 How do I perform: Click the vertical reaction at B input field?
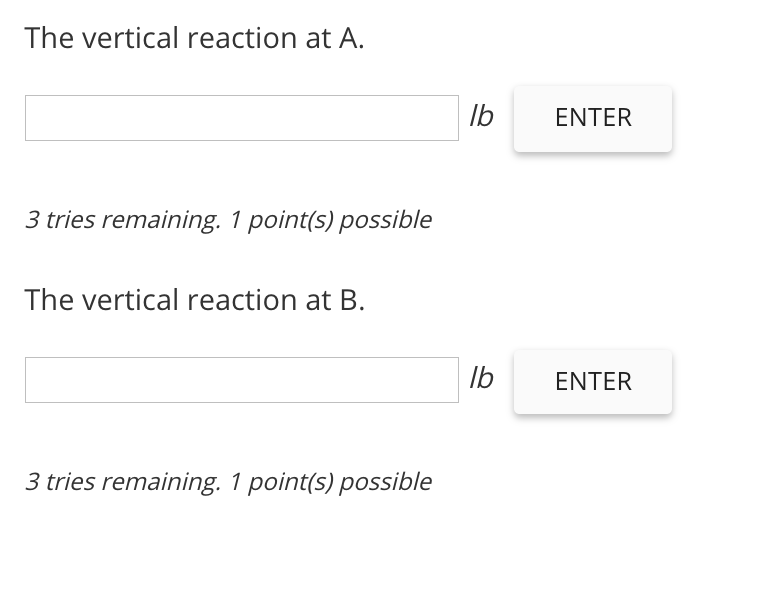pos(241,380)
